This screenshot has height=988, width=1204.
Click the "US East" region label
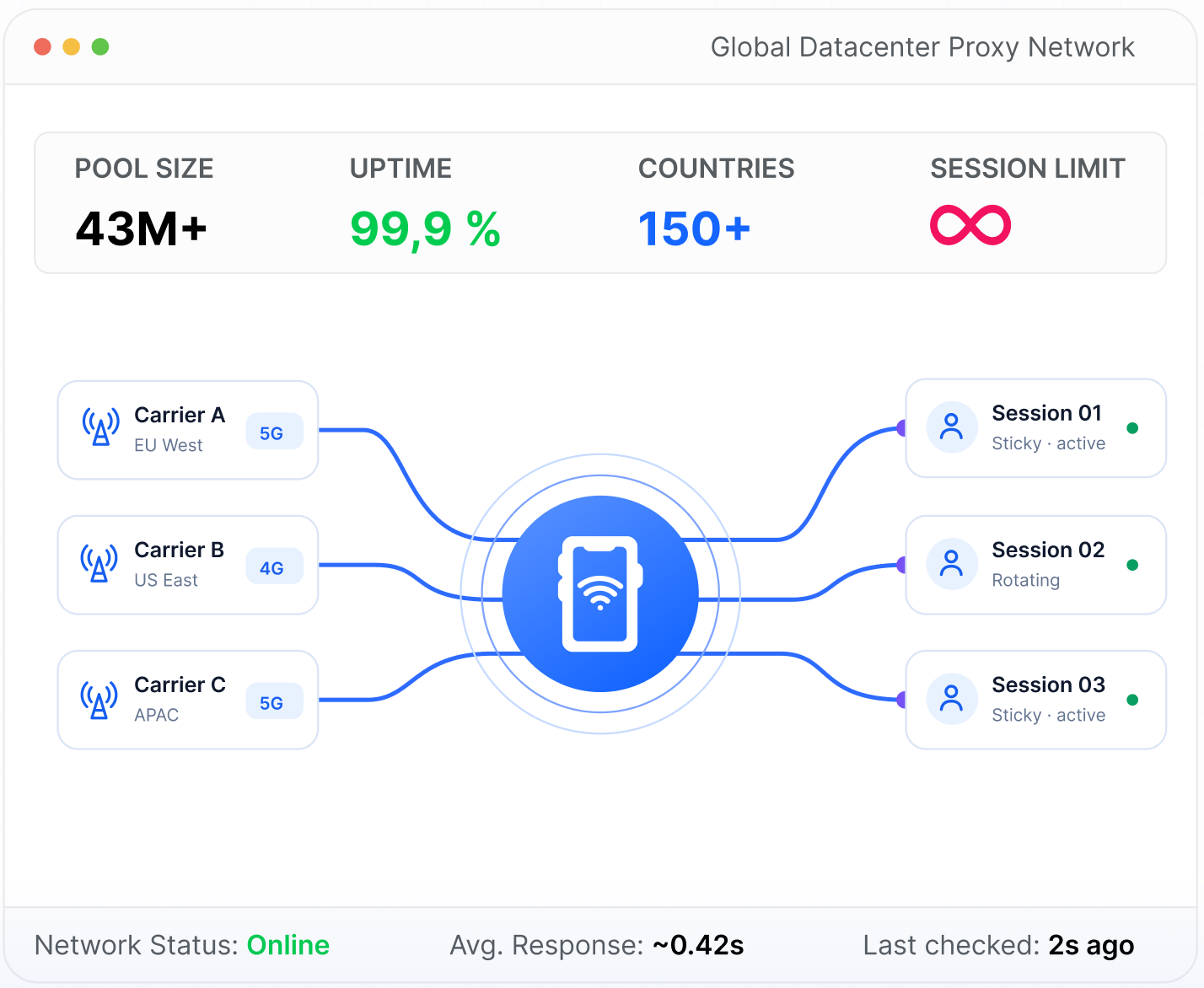click(x=166, y=580)
